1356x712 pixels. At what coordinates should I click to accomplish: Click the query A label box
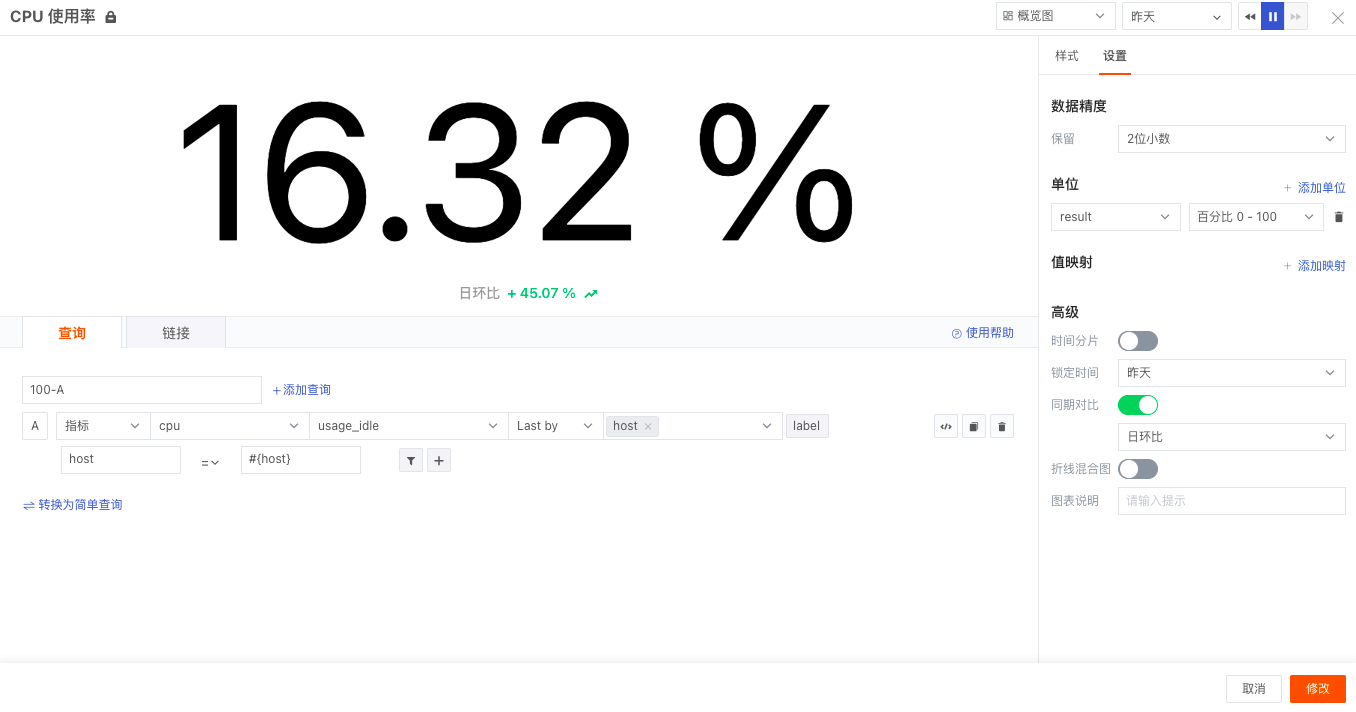click(x=35, y=426)
